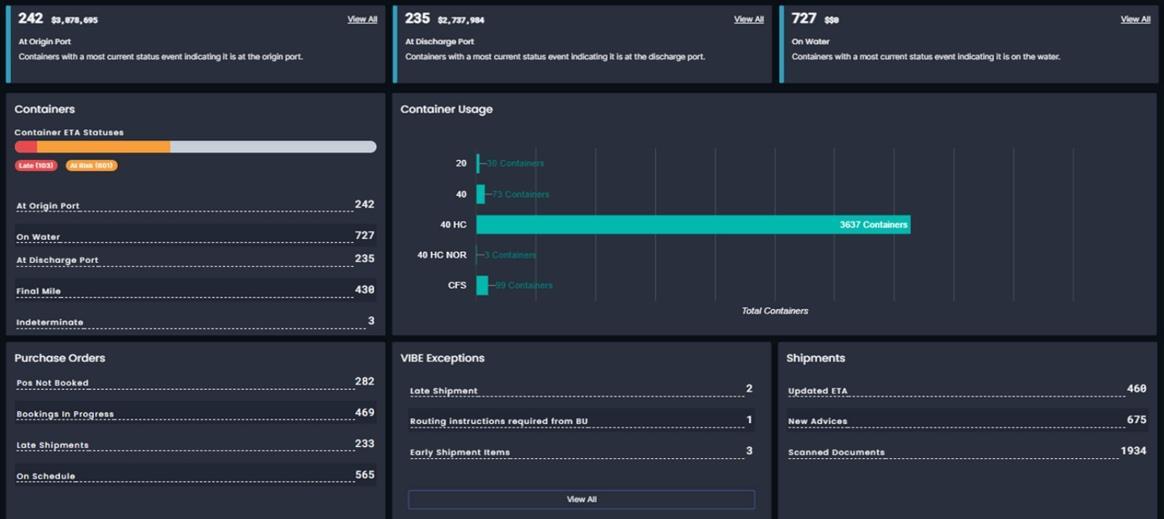Open View All for At Origin Port
The image size is (1164, 519).
click(362, 19)
